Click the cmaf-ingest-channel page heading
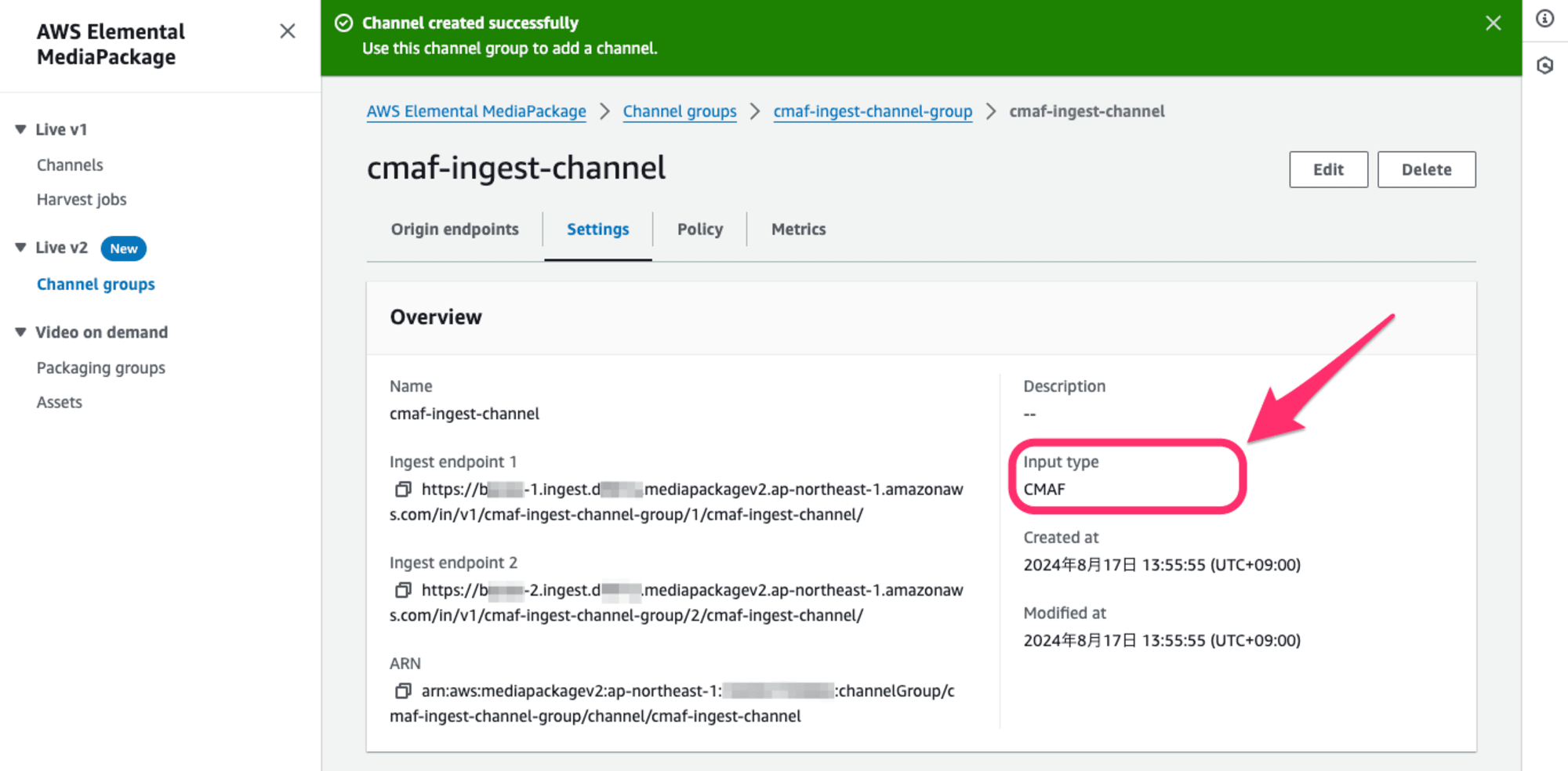 pos(516,168)
